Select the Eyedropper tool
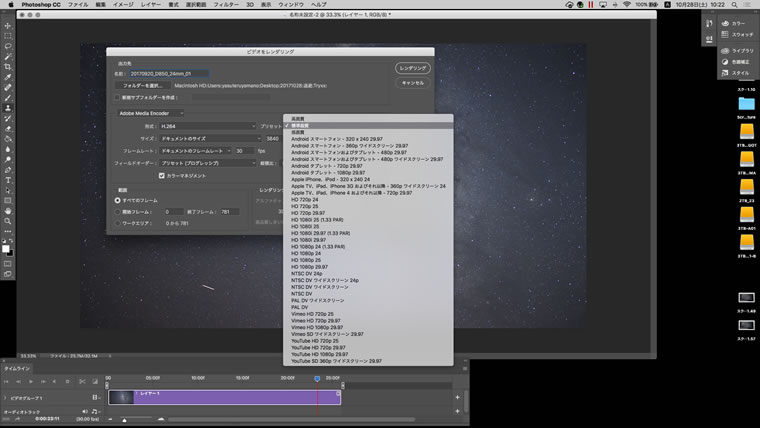The width and height of the screenshot is (760, 428). [8, 77]
